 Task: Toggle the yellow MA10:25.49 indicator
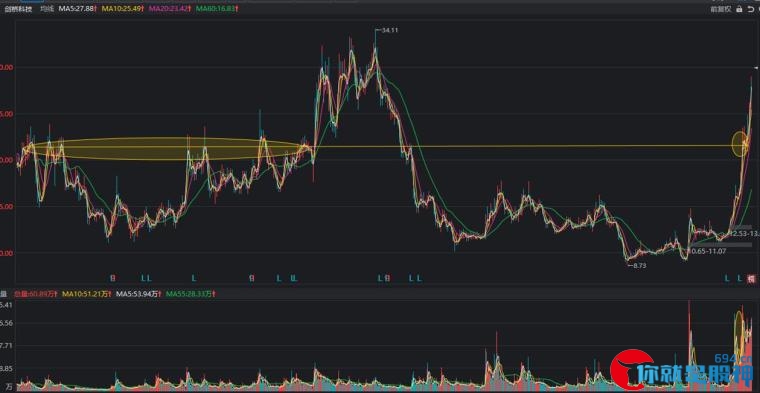click(x=122, y=9)
